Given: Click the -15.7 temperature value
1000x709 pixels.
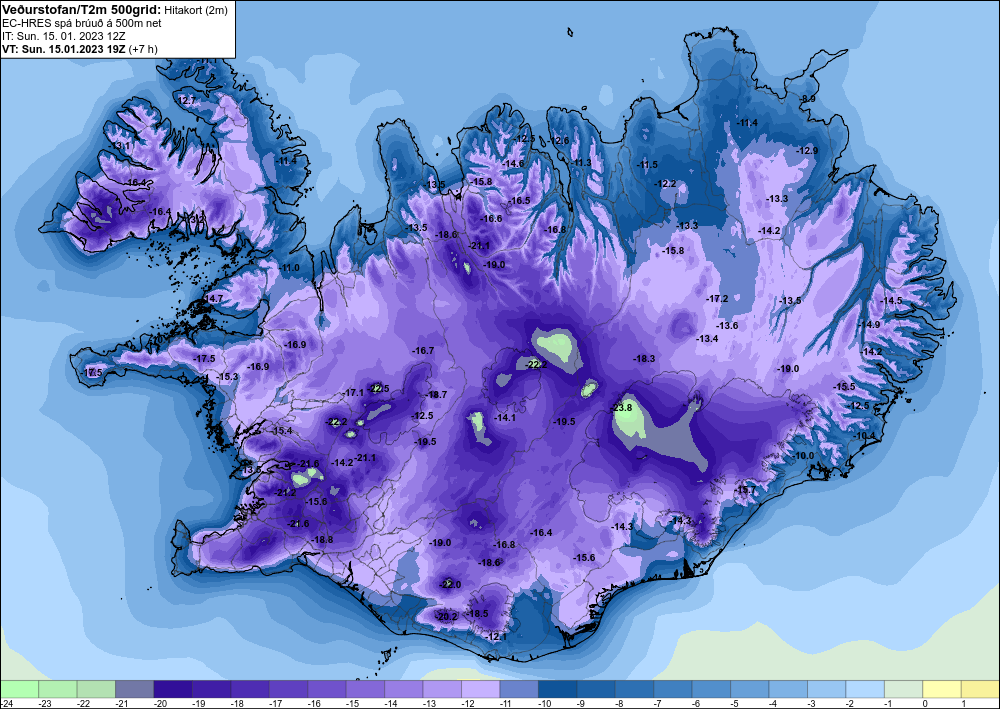Looking at the screenshot, I should [x=745, y=490].
